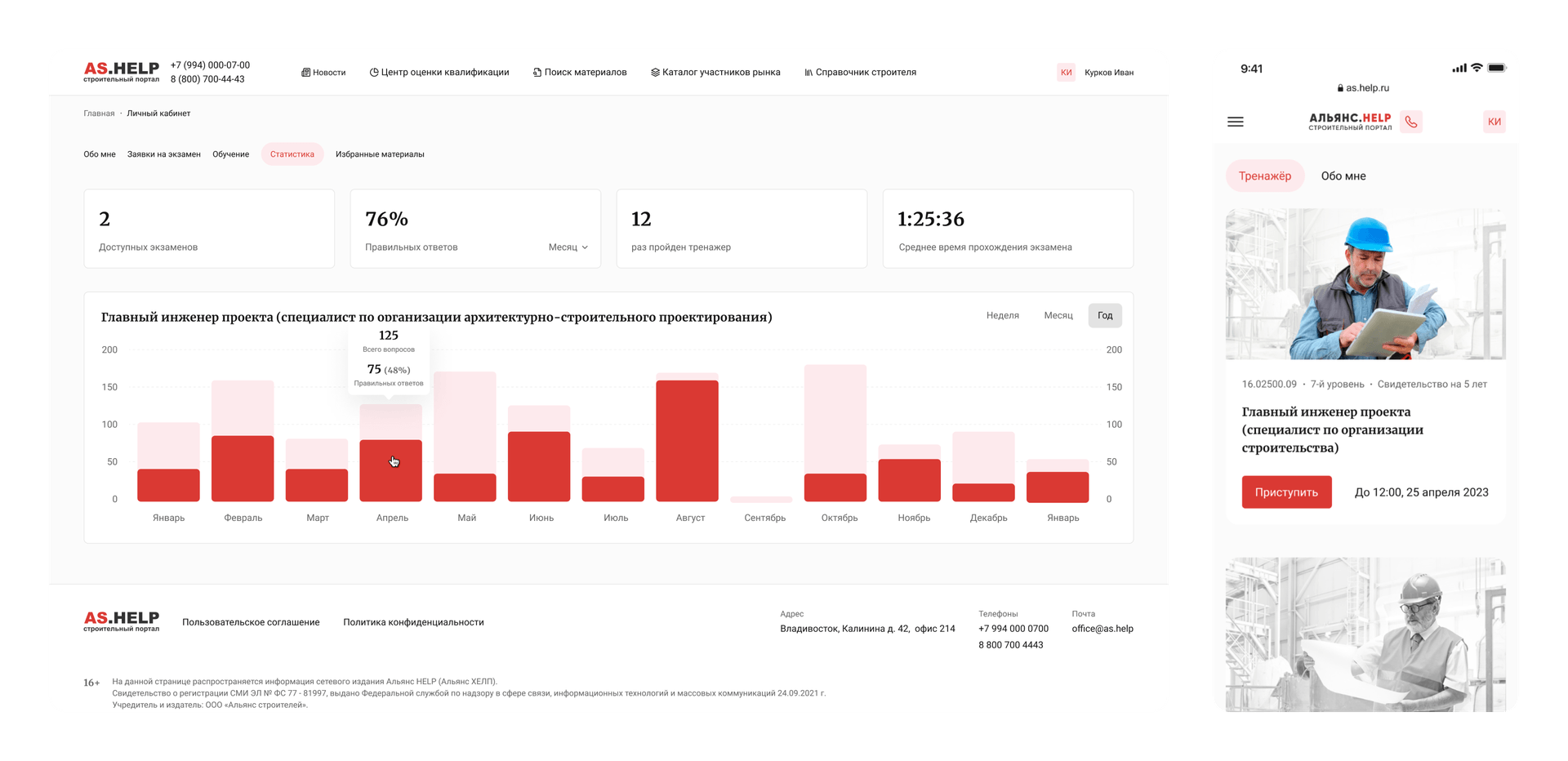Click the AS.HELP logo in header
Image resolution: width=1568 pixels, height=761 pixels.
[x=121, y=72]
